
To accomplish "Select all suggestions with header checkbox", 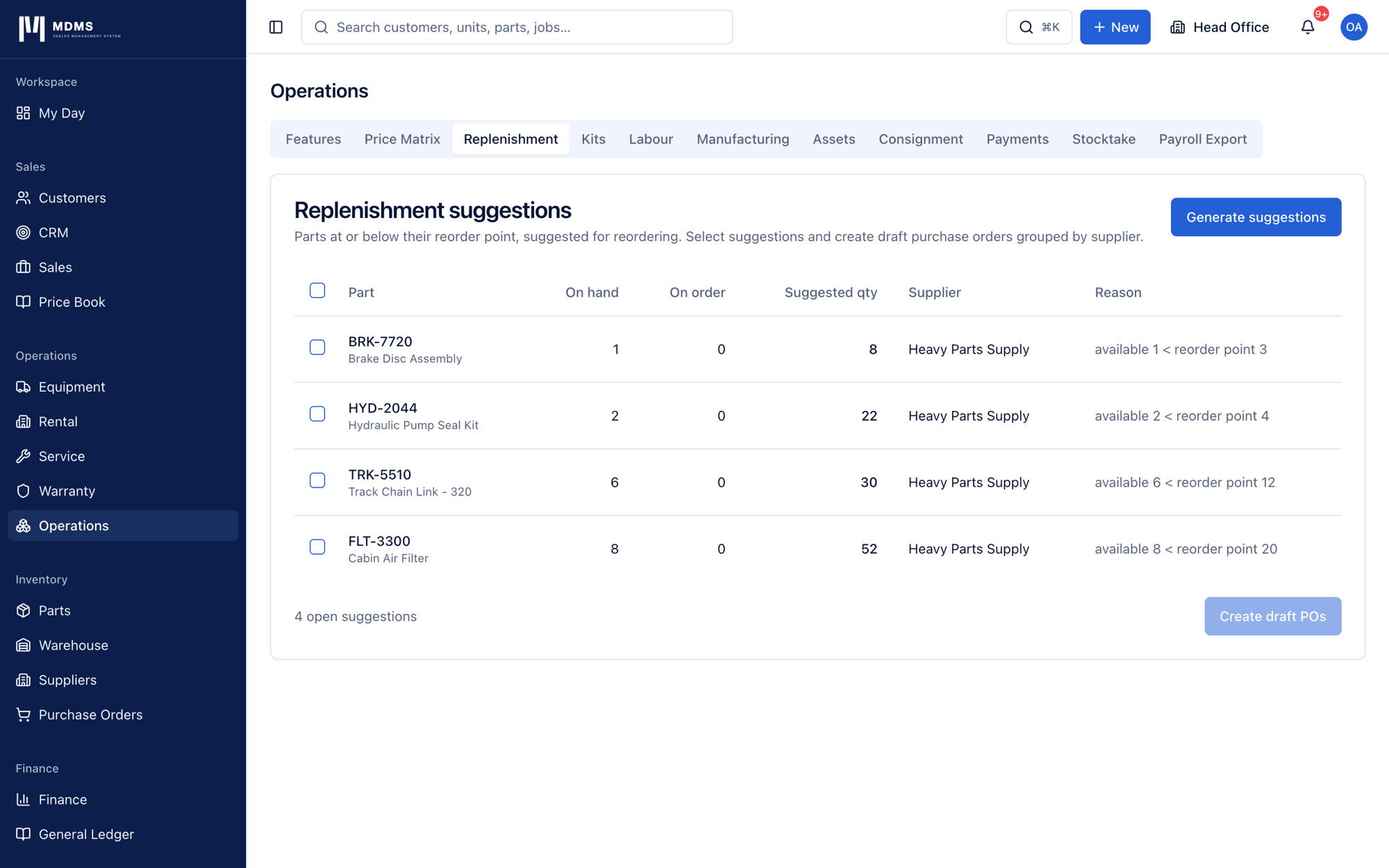I will click(317, 290).
